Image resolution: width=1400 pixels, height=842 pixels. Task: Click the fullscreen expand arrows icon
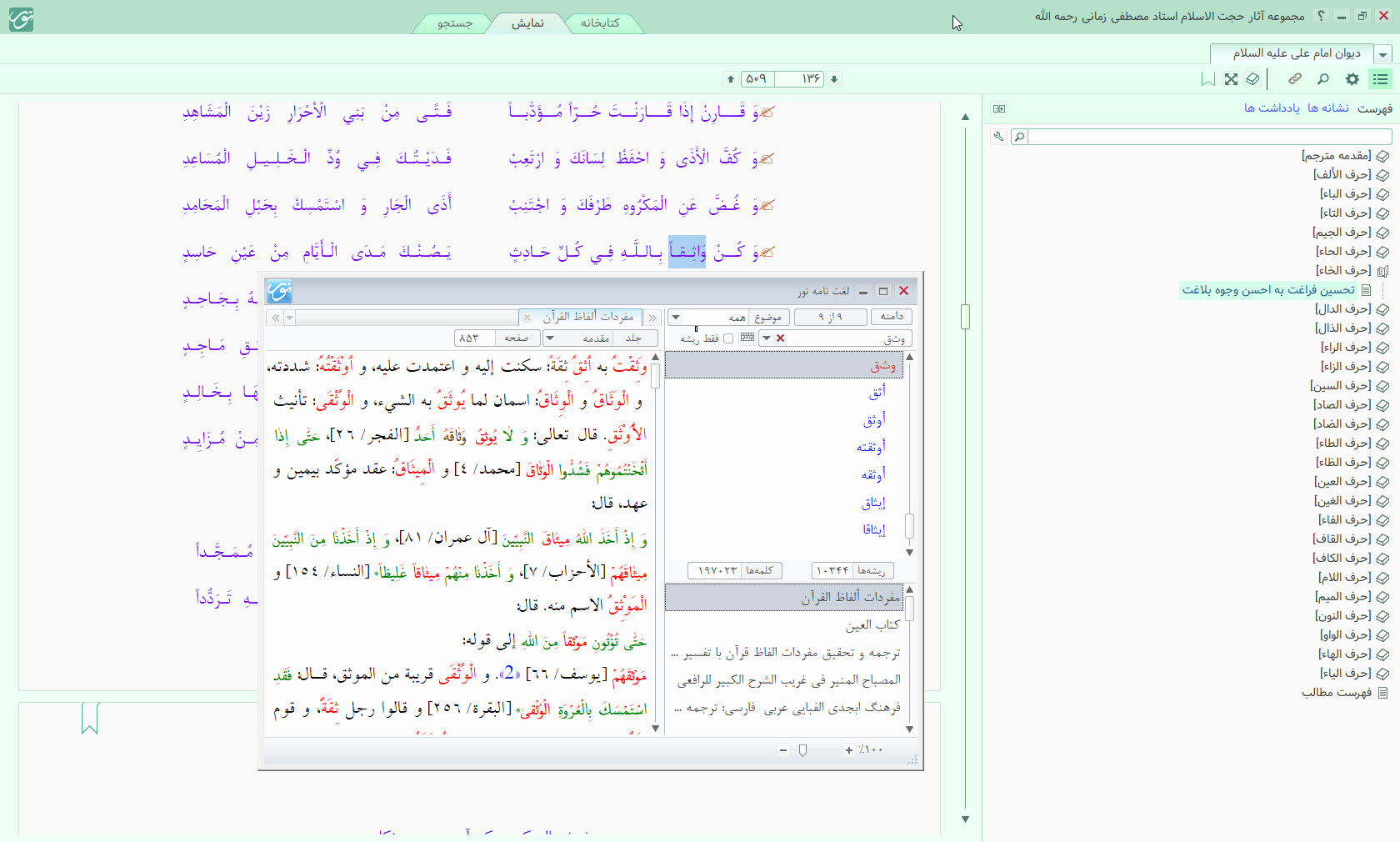[x=1231, y=79]
